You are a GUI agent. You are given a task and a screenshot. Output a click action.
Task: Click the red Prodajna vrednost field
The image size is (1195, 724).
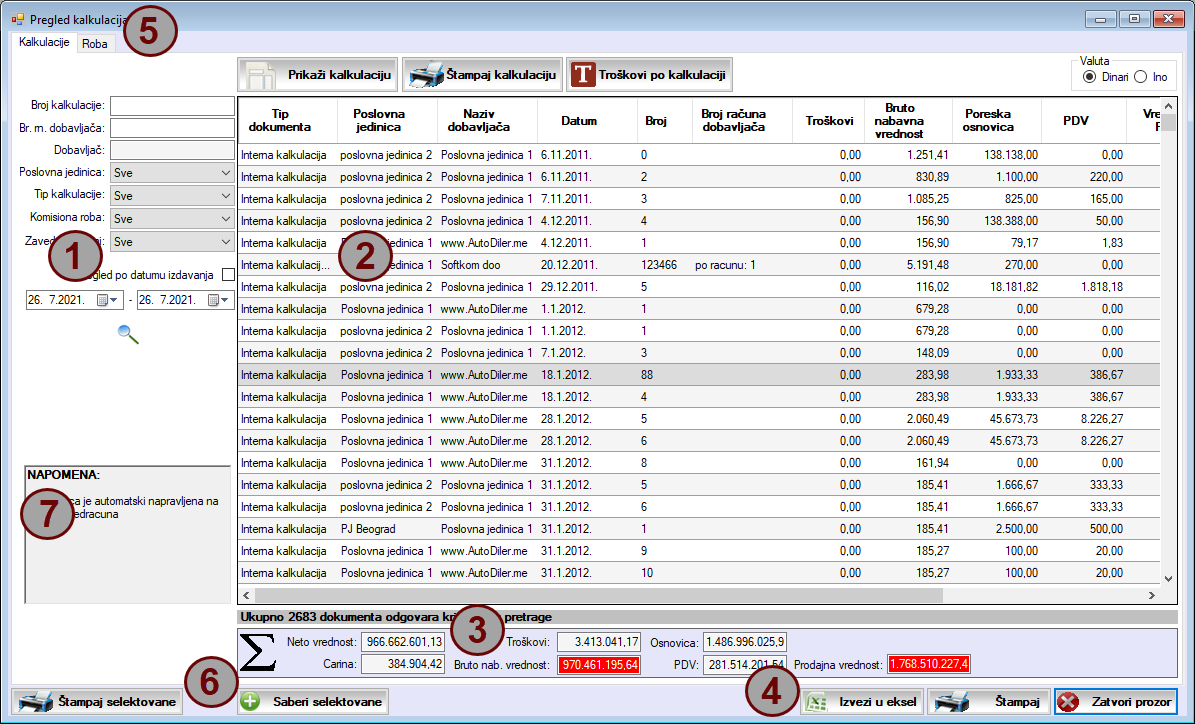coord(928,665)
